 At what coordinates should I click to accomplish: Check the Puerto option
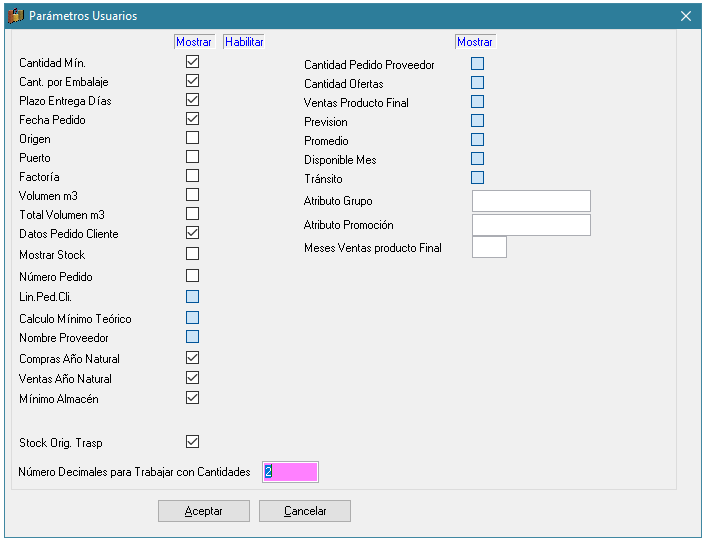point(192,157)
